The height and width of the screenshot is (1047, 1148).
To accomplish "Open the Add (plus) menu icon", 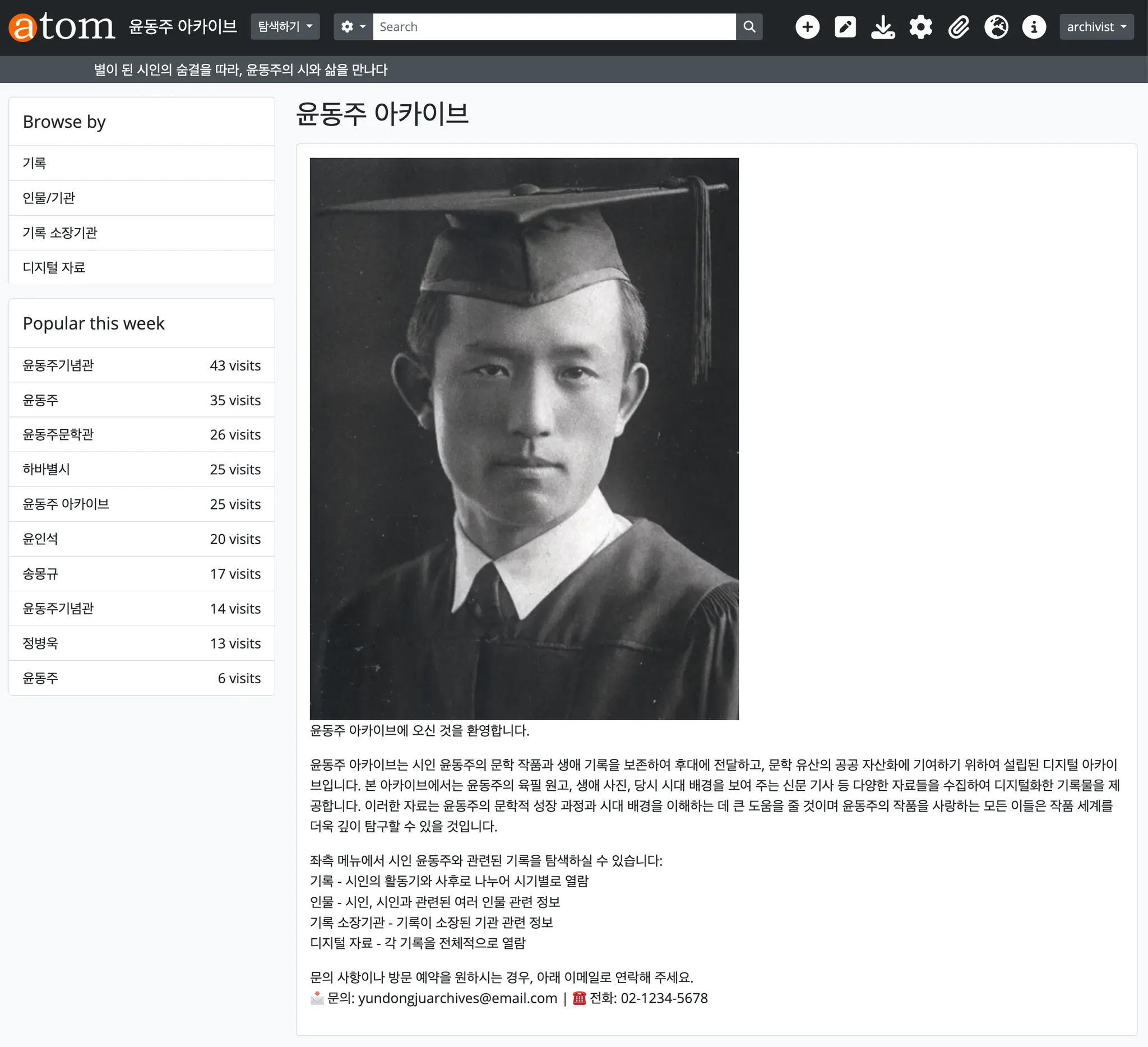I will pyautogui.click(x=807, y=27).
